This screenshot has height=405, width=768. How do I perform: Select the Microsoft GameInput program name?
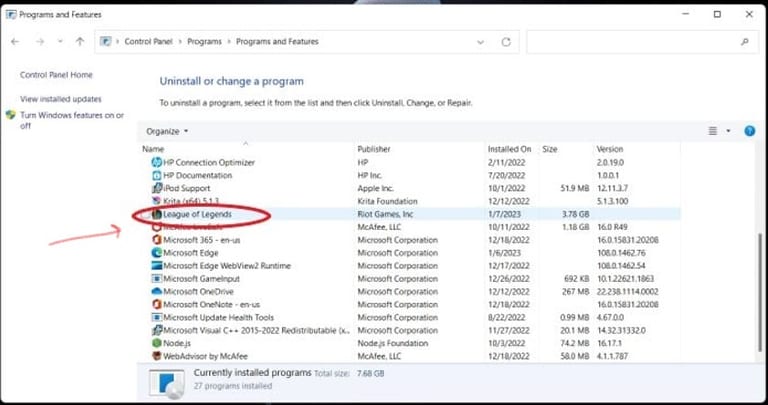pos(201,279)
